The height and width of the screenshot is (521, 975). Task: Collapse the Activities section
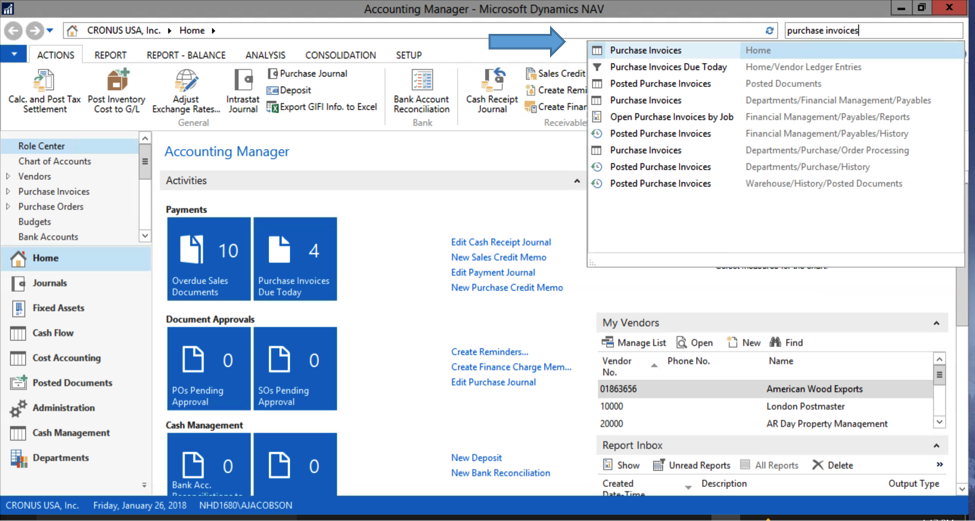[576, 181]
